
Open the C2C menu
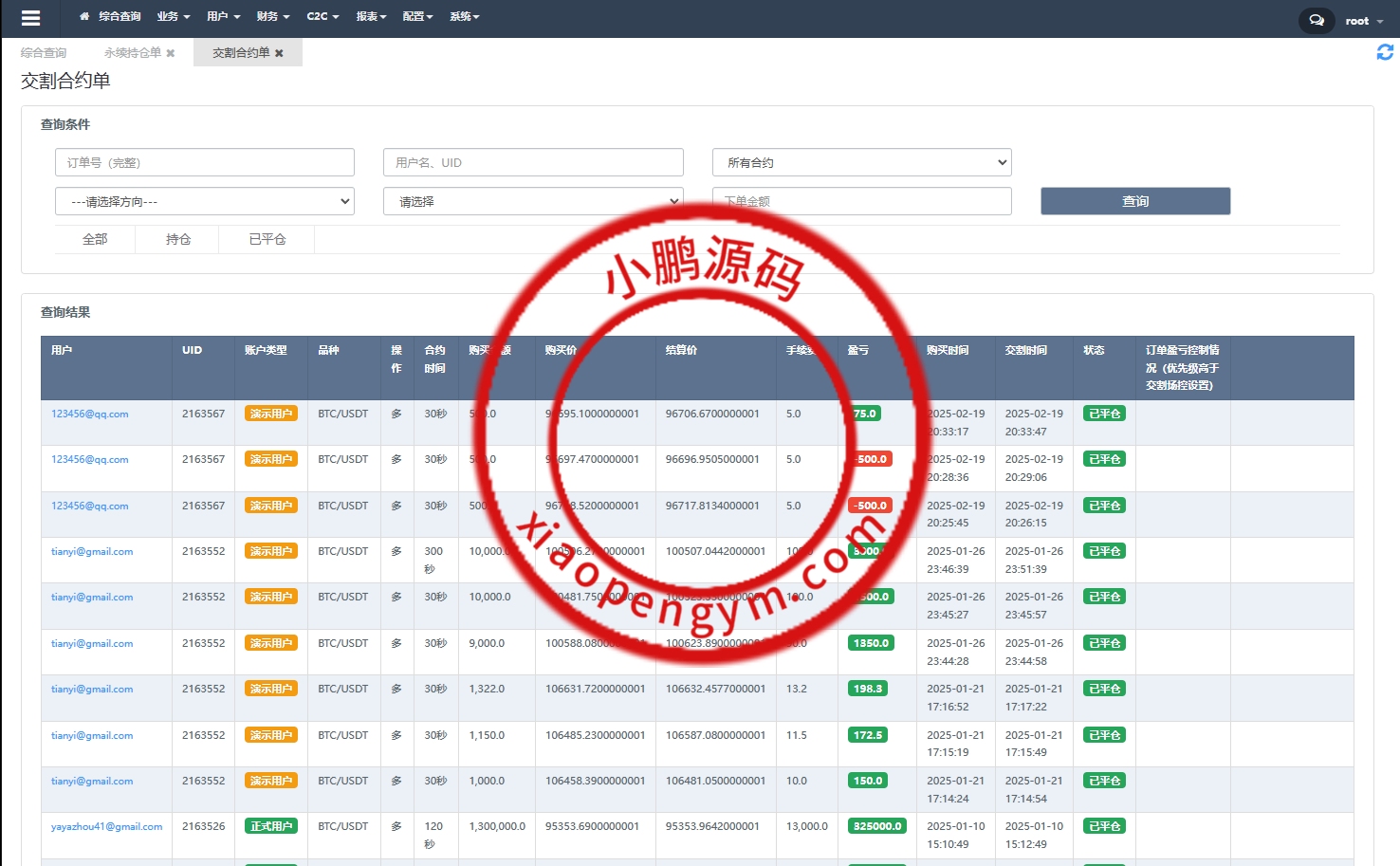point(322,16)
